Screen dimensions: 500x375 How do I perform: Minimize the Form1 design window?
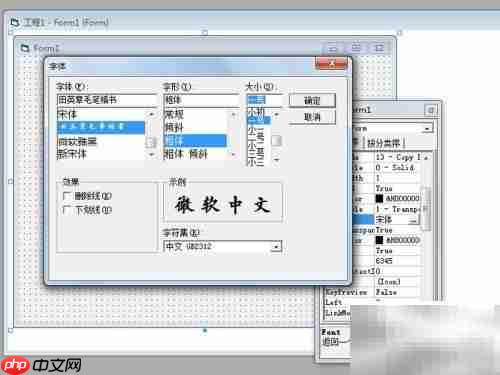332,48
